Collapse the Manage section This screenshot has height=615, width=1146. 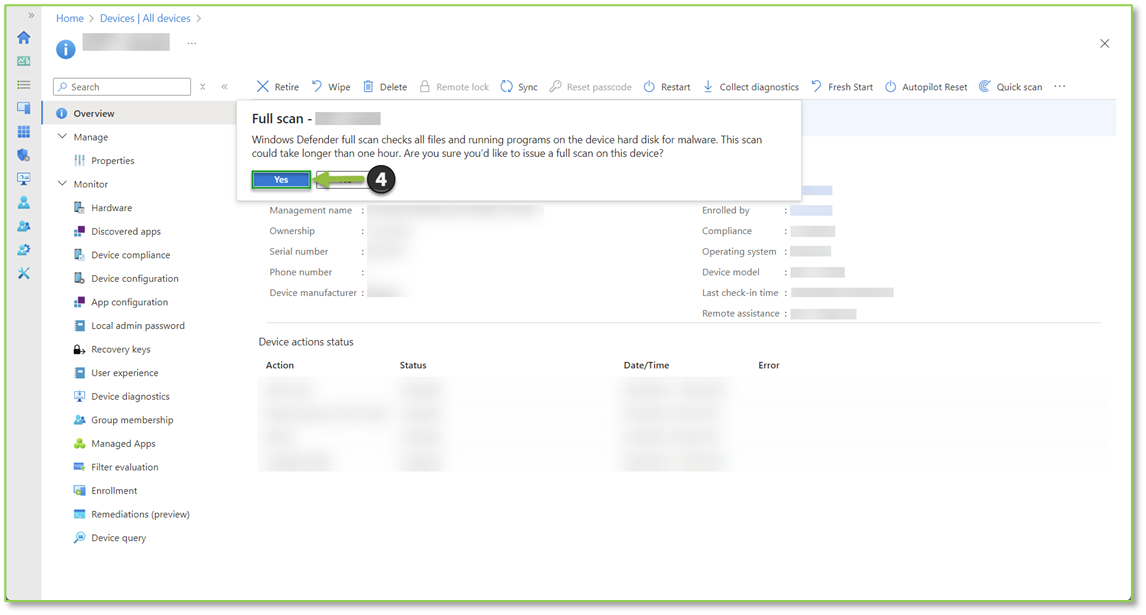(63, 137)
